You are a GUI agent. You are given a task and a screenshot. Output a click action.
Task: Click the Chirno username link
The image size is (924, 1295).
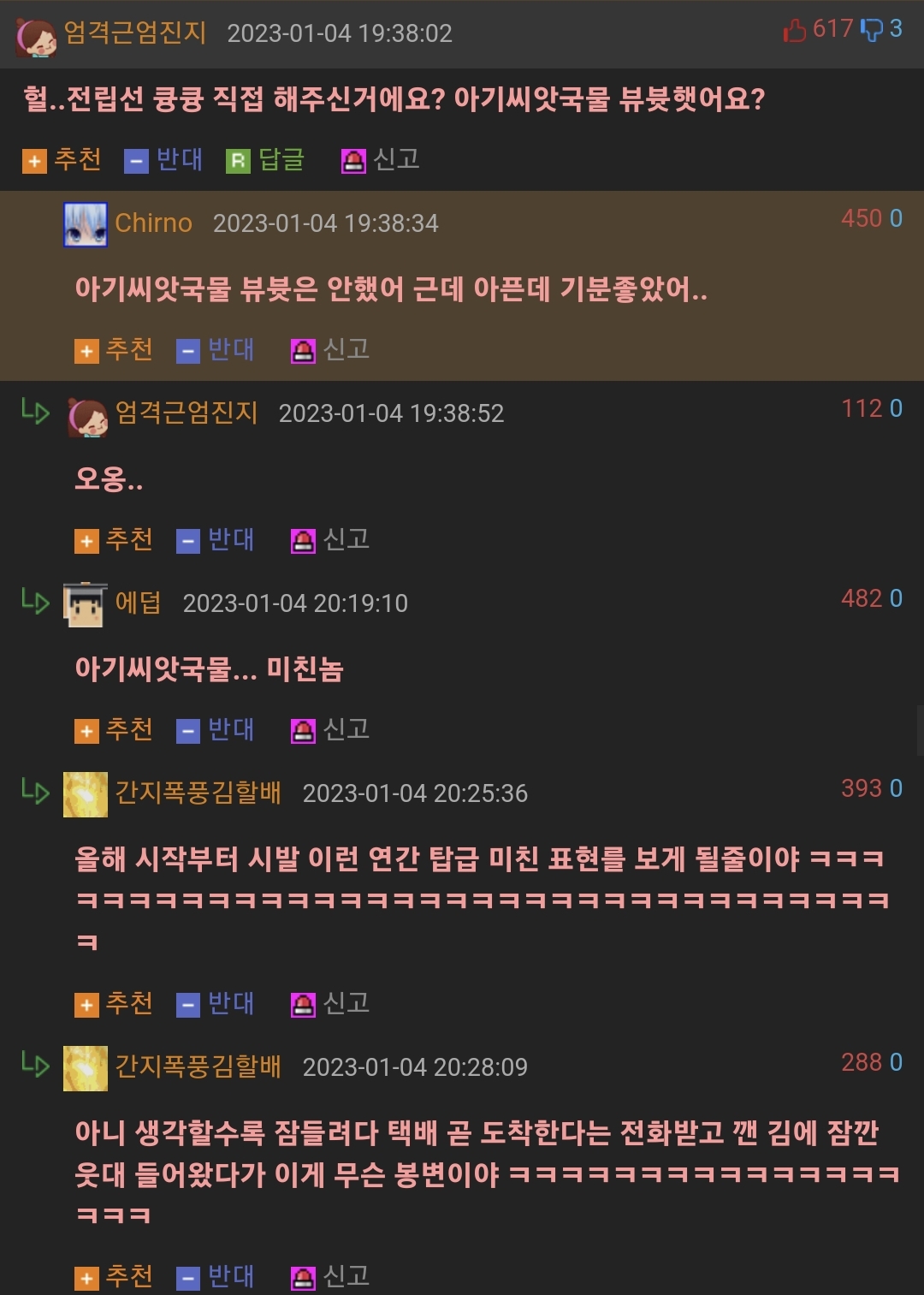[154, 223]
